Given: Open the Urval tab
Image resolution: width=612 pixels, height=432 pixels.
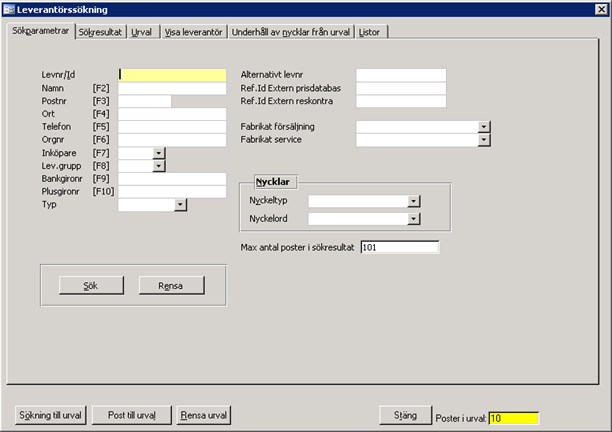Looking at the screenshot, I should pyautogui.click(x=142, y=32).
